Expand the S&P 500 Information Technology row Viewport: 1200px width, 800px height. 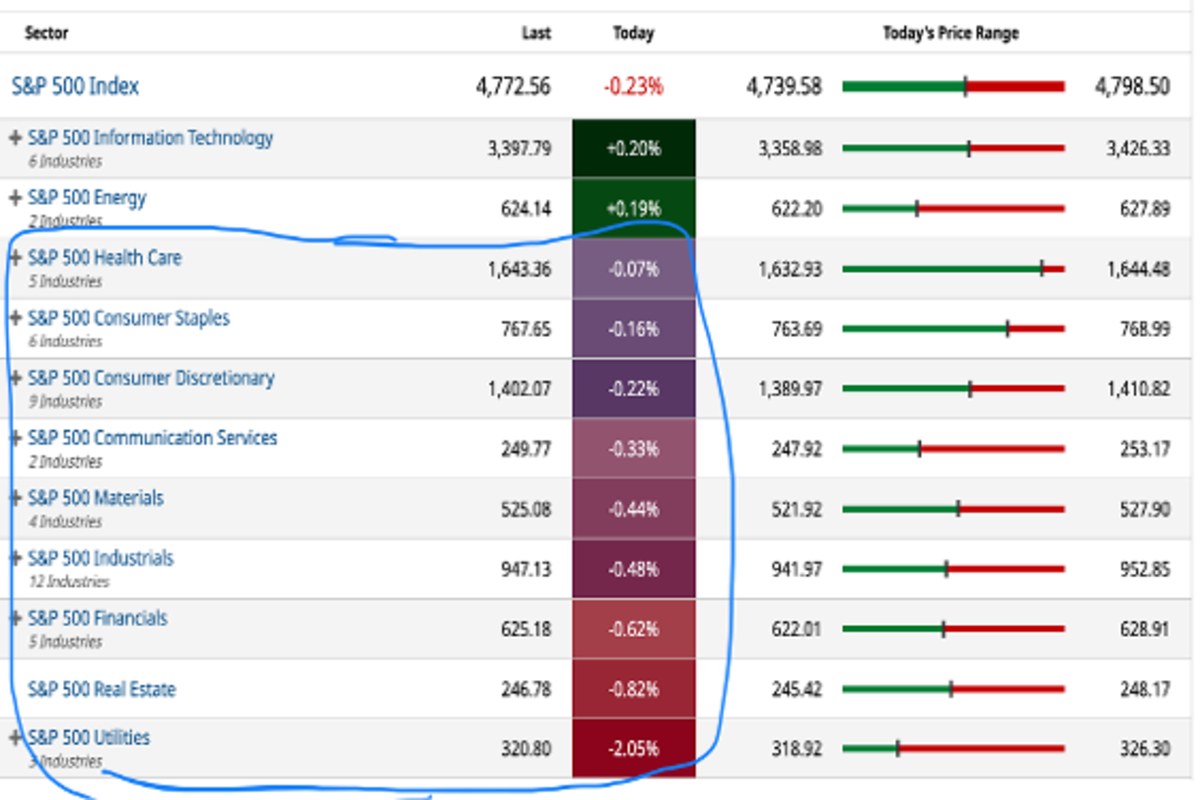(x=15, y=138)
